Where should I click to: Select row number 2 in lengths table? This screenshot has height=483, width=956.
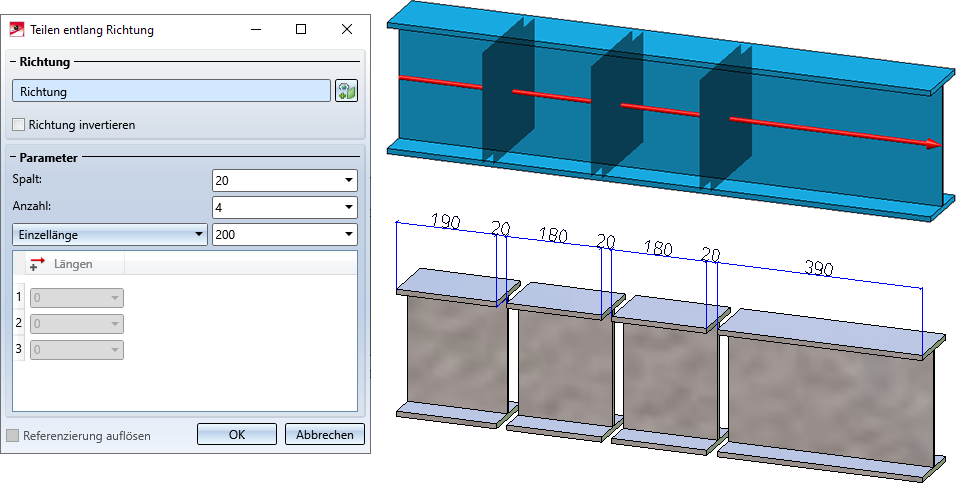pos(19,324)
